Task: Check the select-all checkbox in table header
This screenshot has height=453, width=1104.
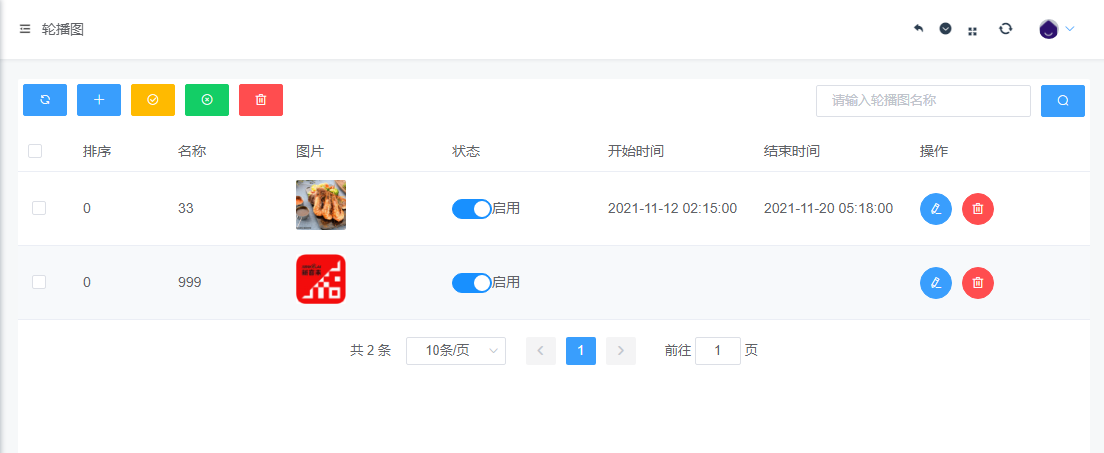Action: pos(35,151)
